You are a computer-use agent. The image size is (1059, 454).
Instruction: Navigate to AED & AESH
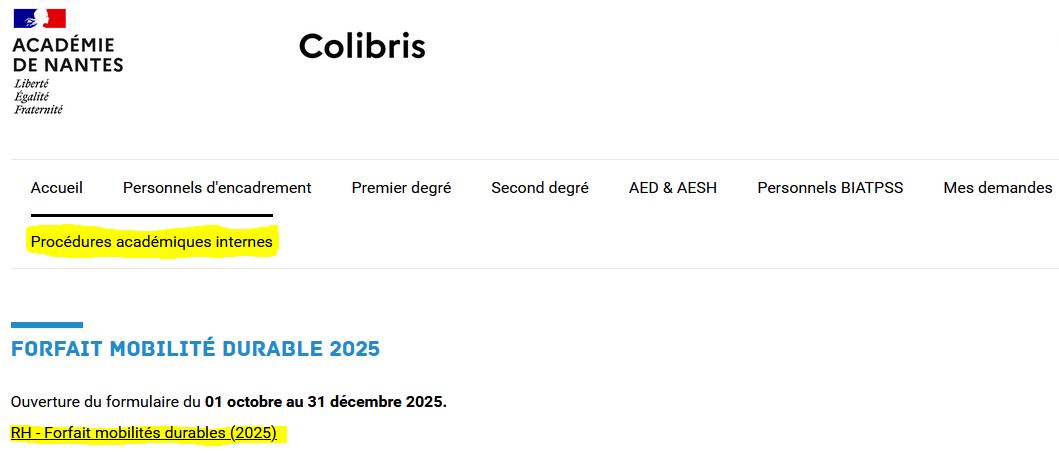673,188
